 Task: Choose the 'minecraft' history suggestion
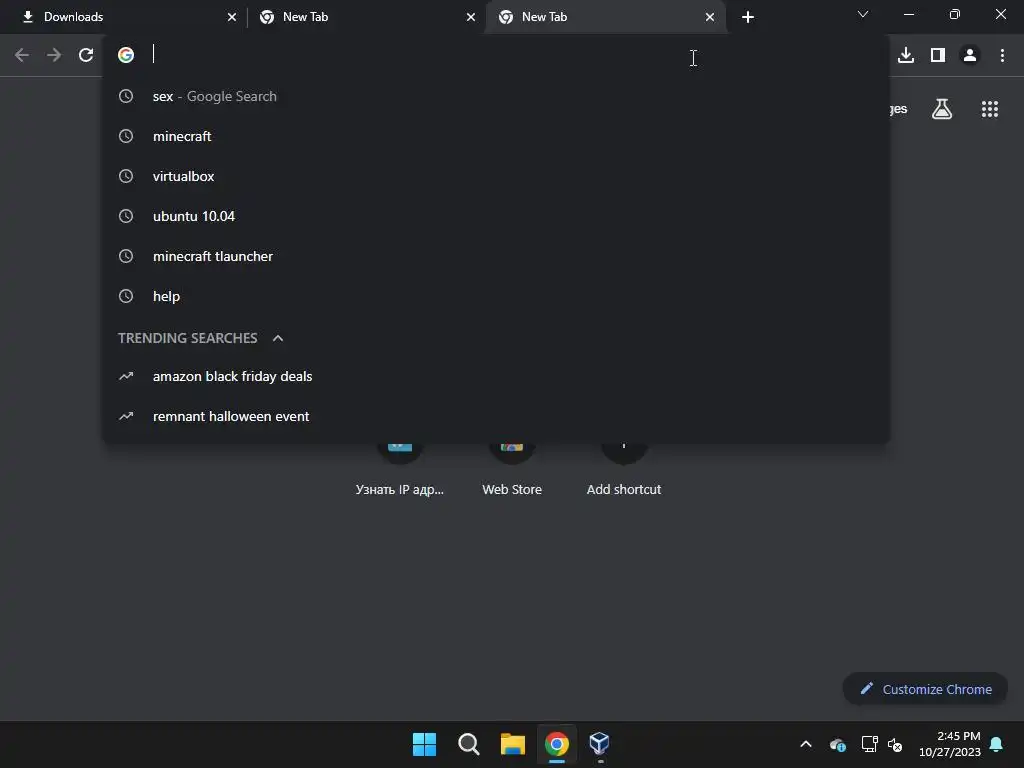click(496, 136)
